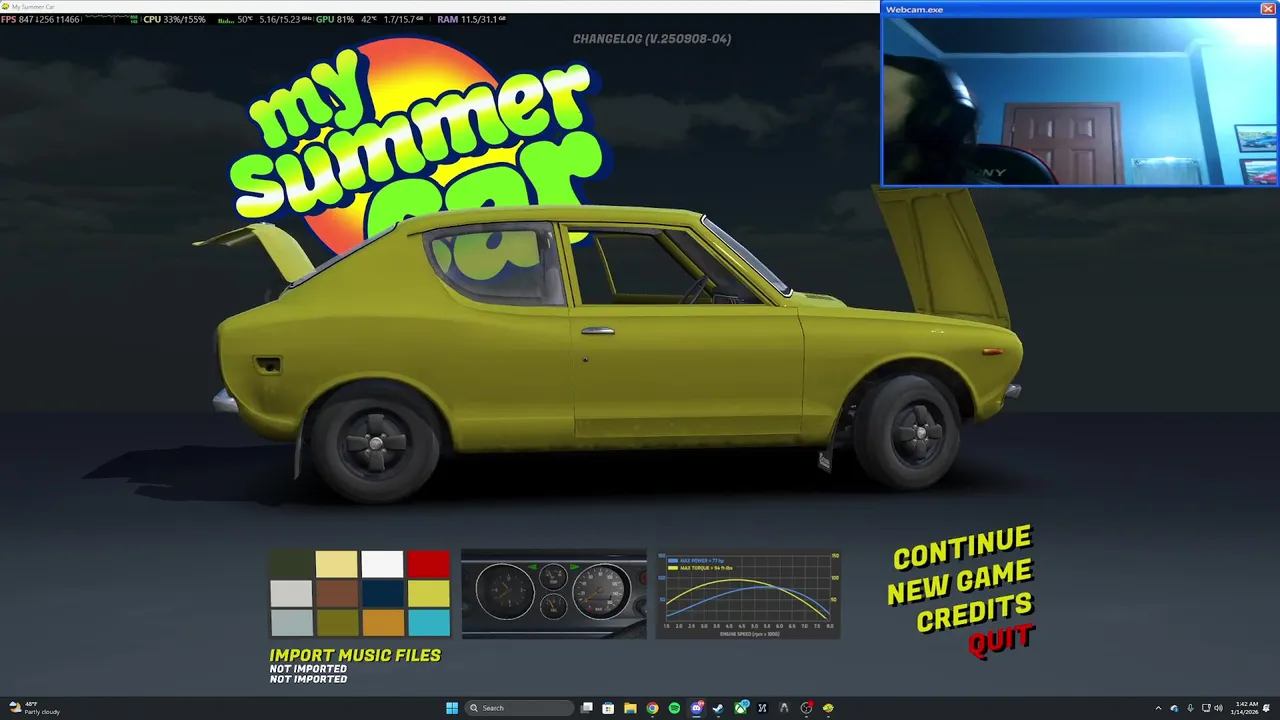
Task: Pick the pale cream yellow paint swatch
Action: coord(336,565)
